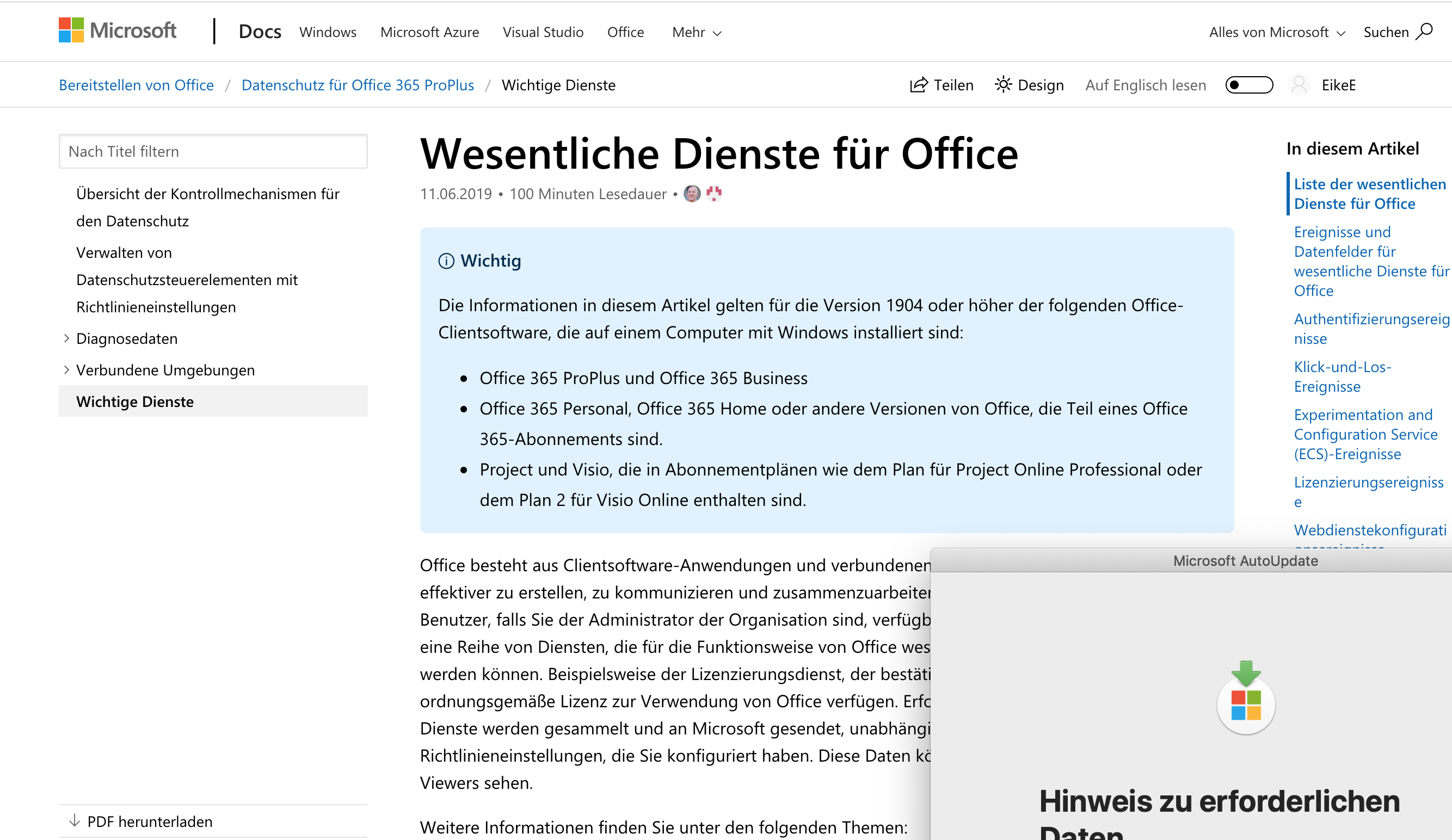1452x840 pixels.
Task: Expand Verbundene Umgebungen tree node
Action: click(66, 370)
